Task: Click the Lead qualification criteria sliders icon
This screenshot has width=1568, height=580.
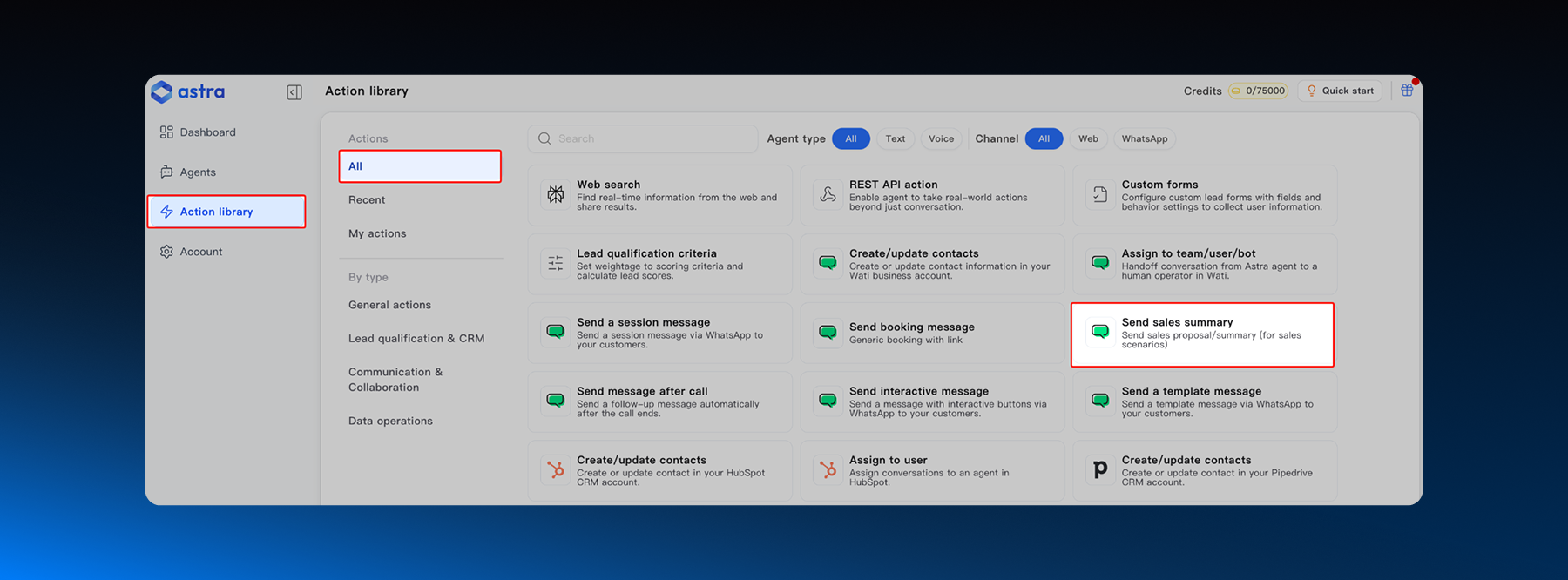Action: point(556,263)
